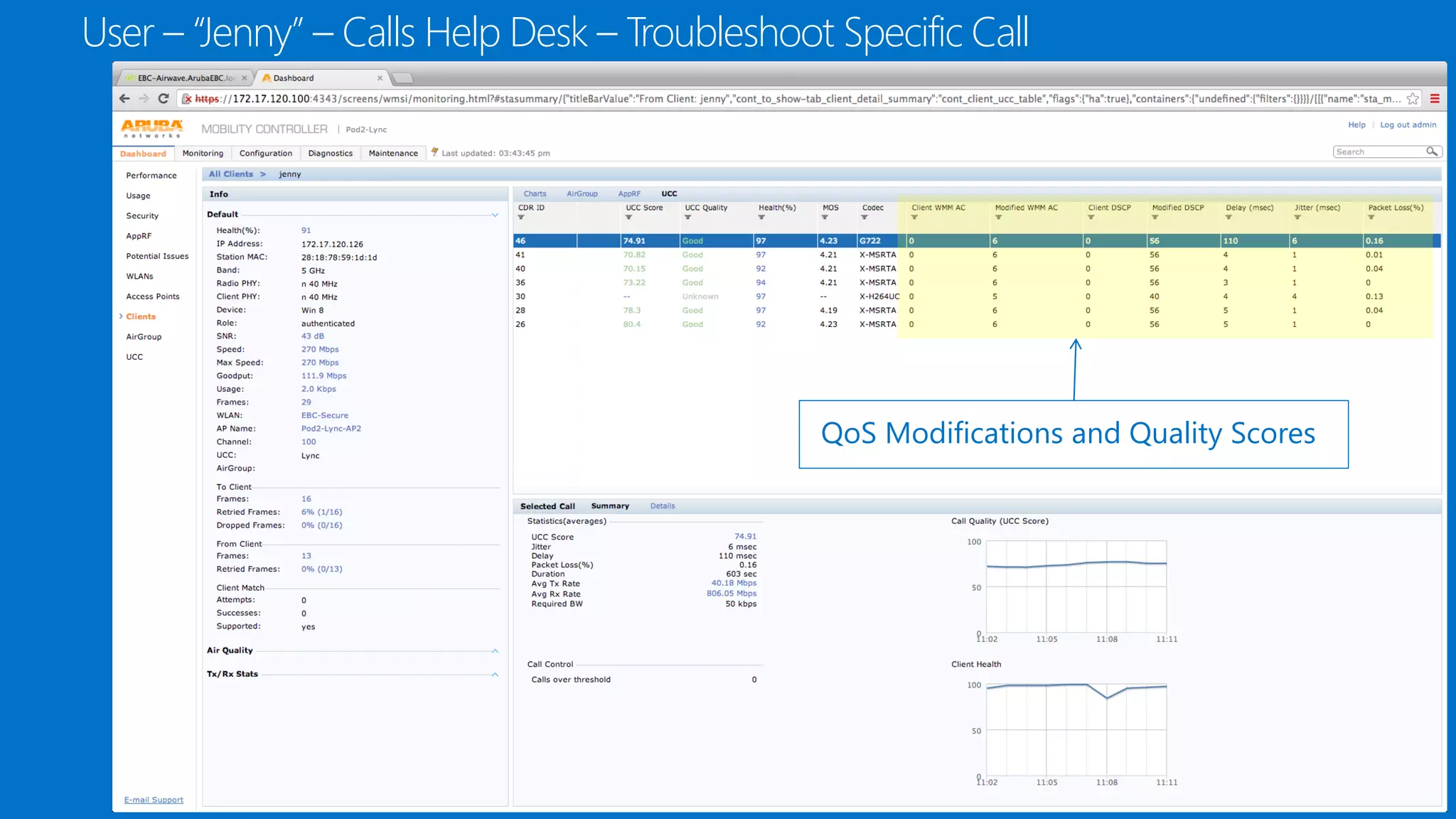Screen dimensions: 1456x819
Task: Show Selected Call Summary tab
Action: [x=610, y=506]
